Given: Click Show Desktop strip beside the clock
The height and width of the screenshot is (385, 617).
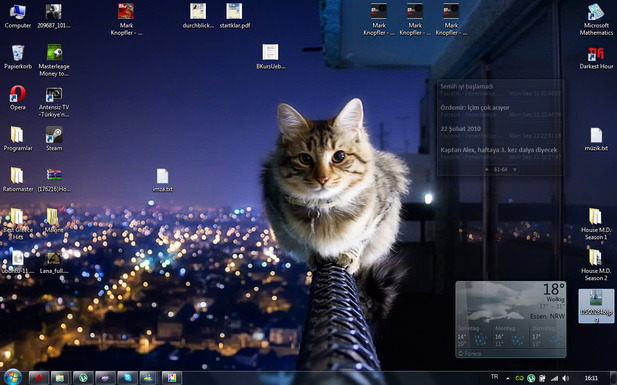Looking at the screenshot, I should coord(613,378).
